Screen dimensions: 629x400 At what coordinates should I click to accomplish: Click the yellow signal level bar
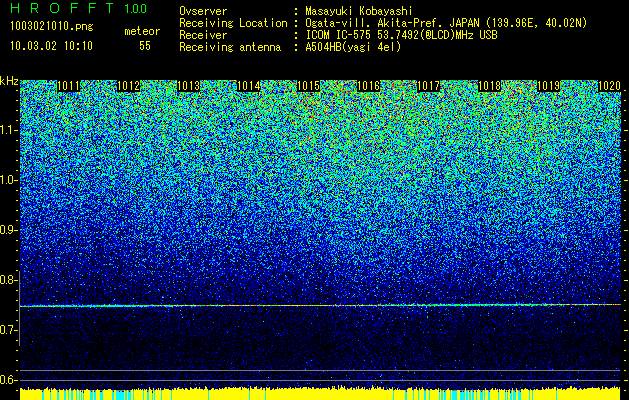click(321, 394)
